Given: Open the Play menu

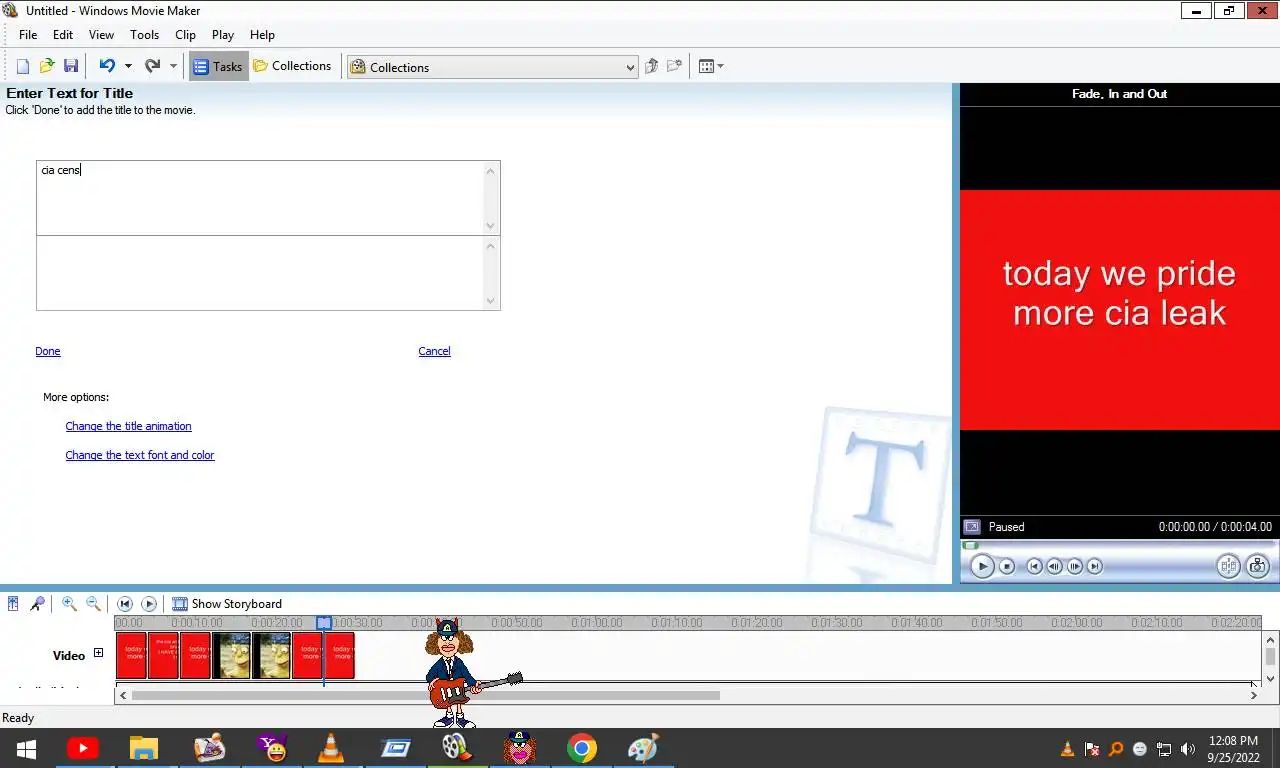Looking at the screenshot, I should 223,34.
